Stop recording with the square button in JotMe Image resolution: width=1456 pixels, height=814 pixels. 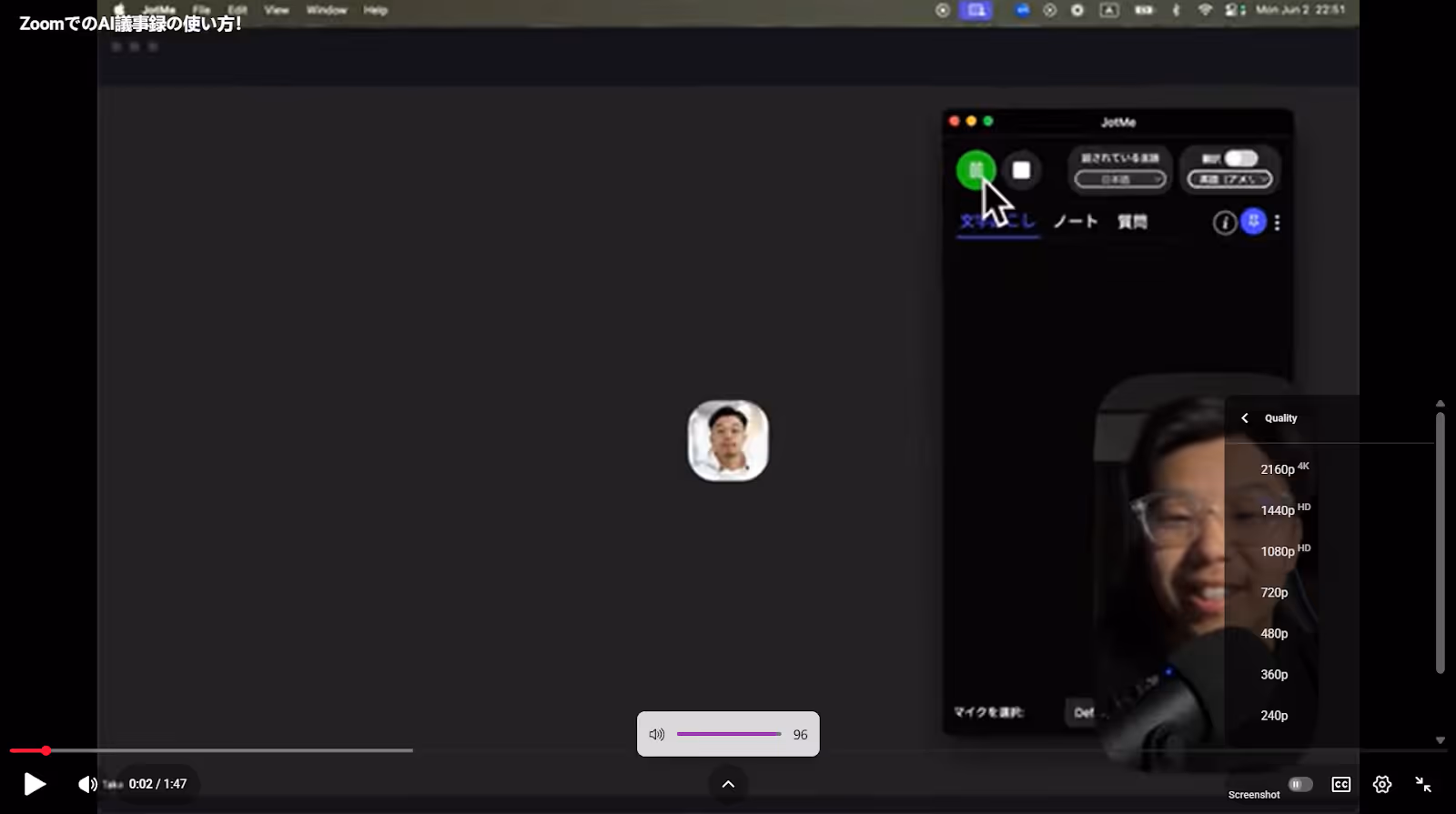(x=1021, y=170)
